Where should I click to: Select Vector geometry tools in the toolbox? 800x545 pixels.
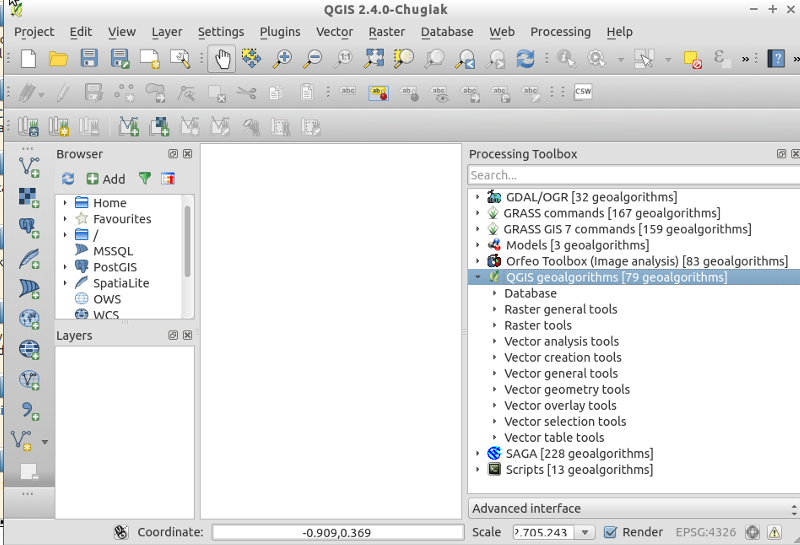tap(567, 389)
